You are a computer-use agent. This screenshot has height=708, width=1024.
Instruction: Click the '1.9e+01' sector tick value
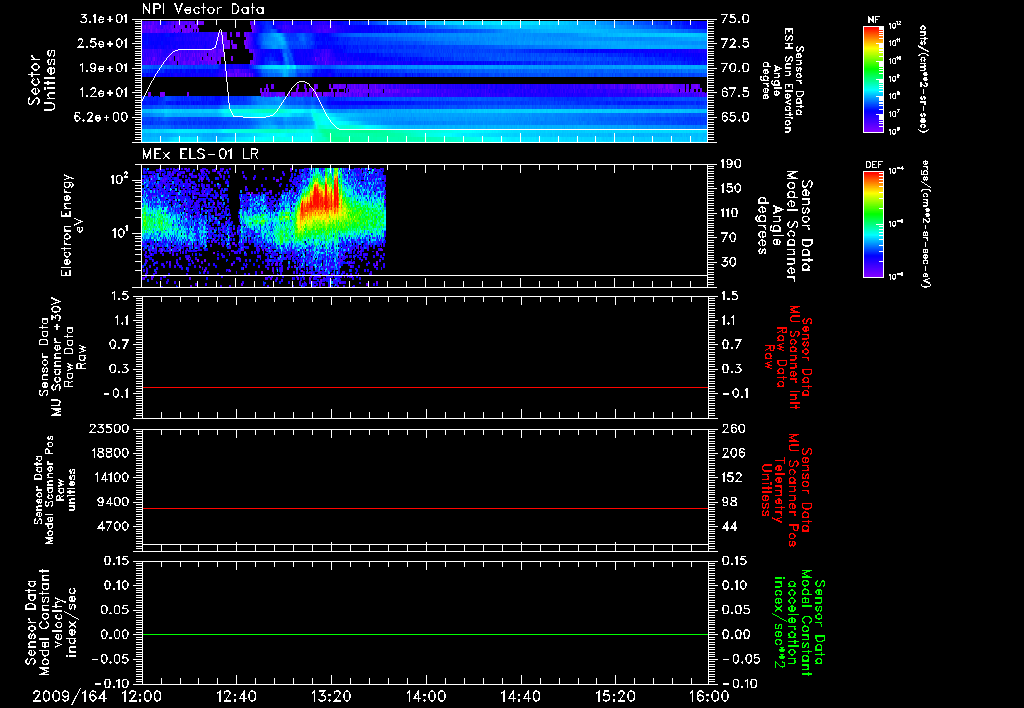coord(104,68)
